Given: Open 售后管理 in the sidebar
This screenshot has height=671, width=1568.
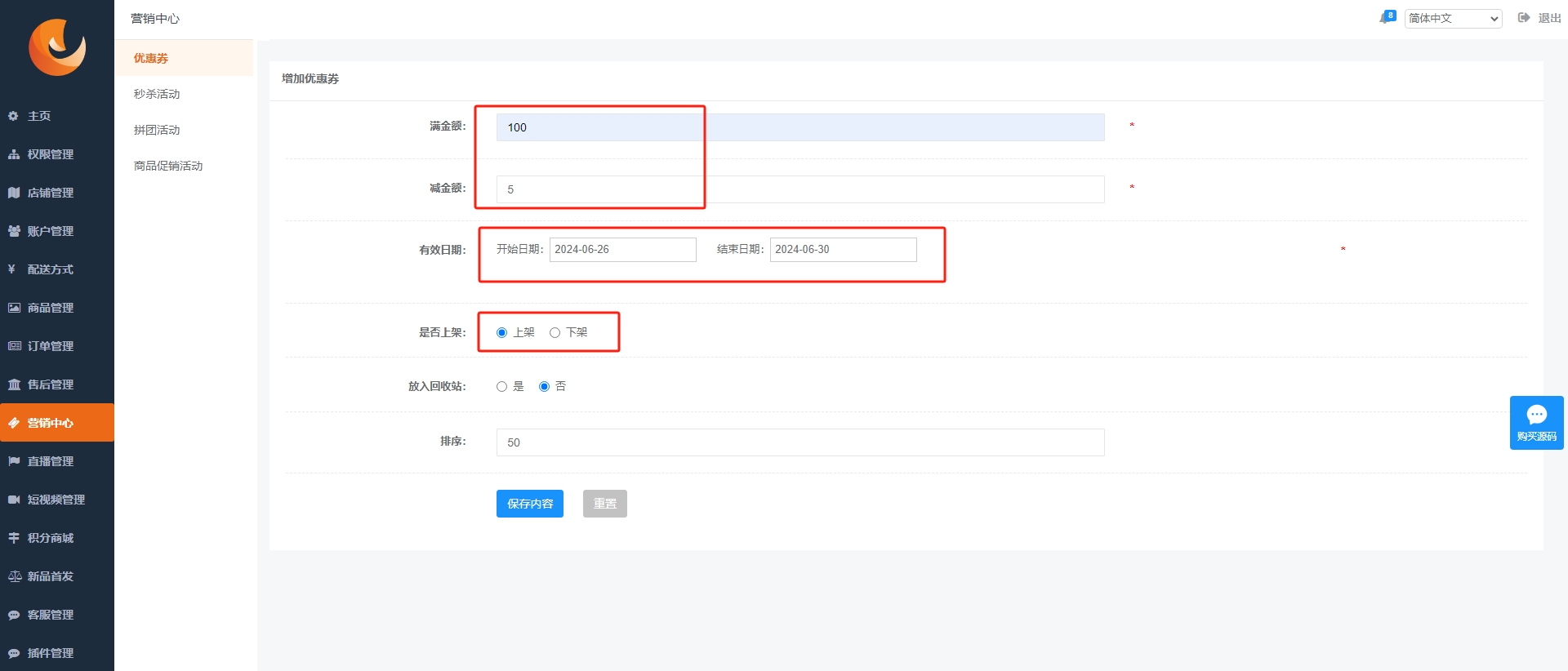Looking at the screenshot, I should pos(57,384).
